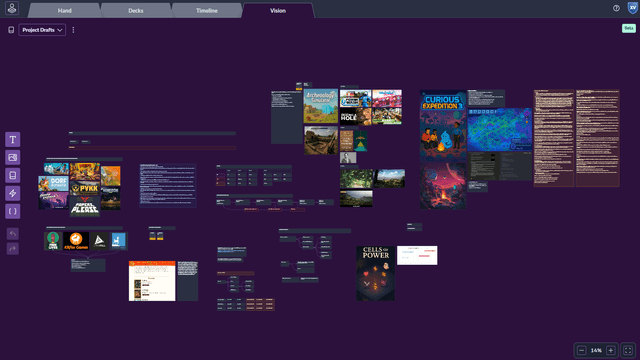Select the Card tool

13,176
